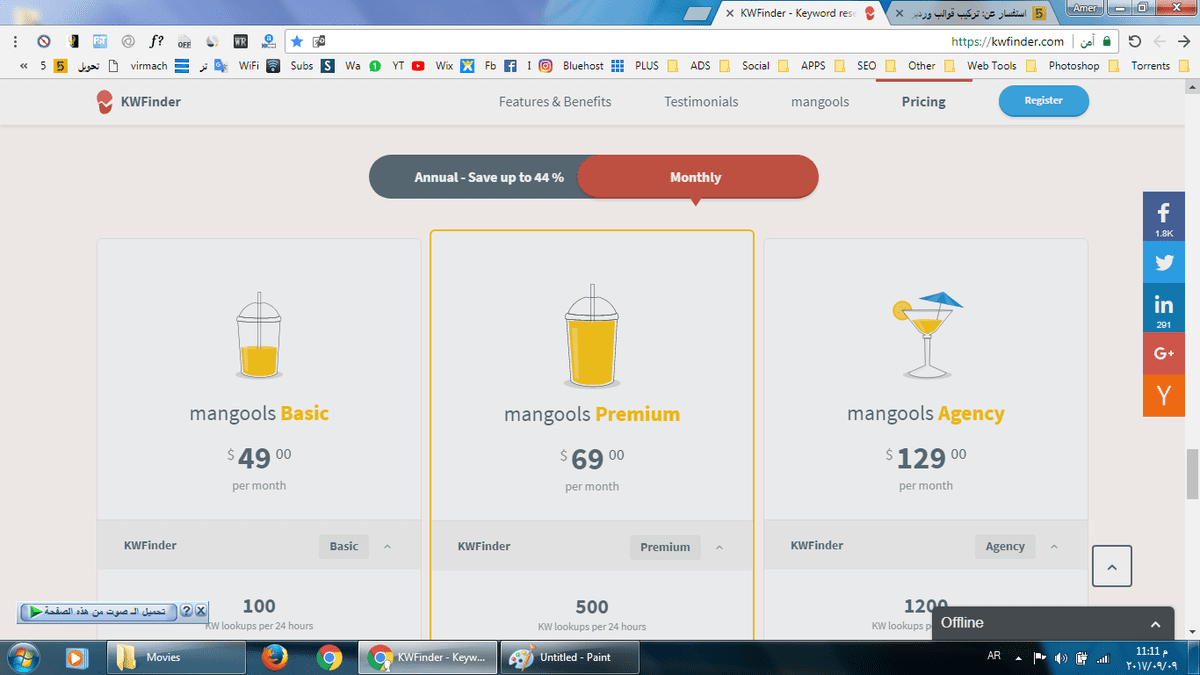Click the mangools Basic cup image
This screenshot has width=1200, height=675.
coord(259,335)
